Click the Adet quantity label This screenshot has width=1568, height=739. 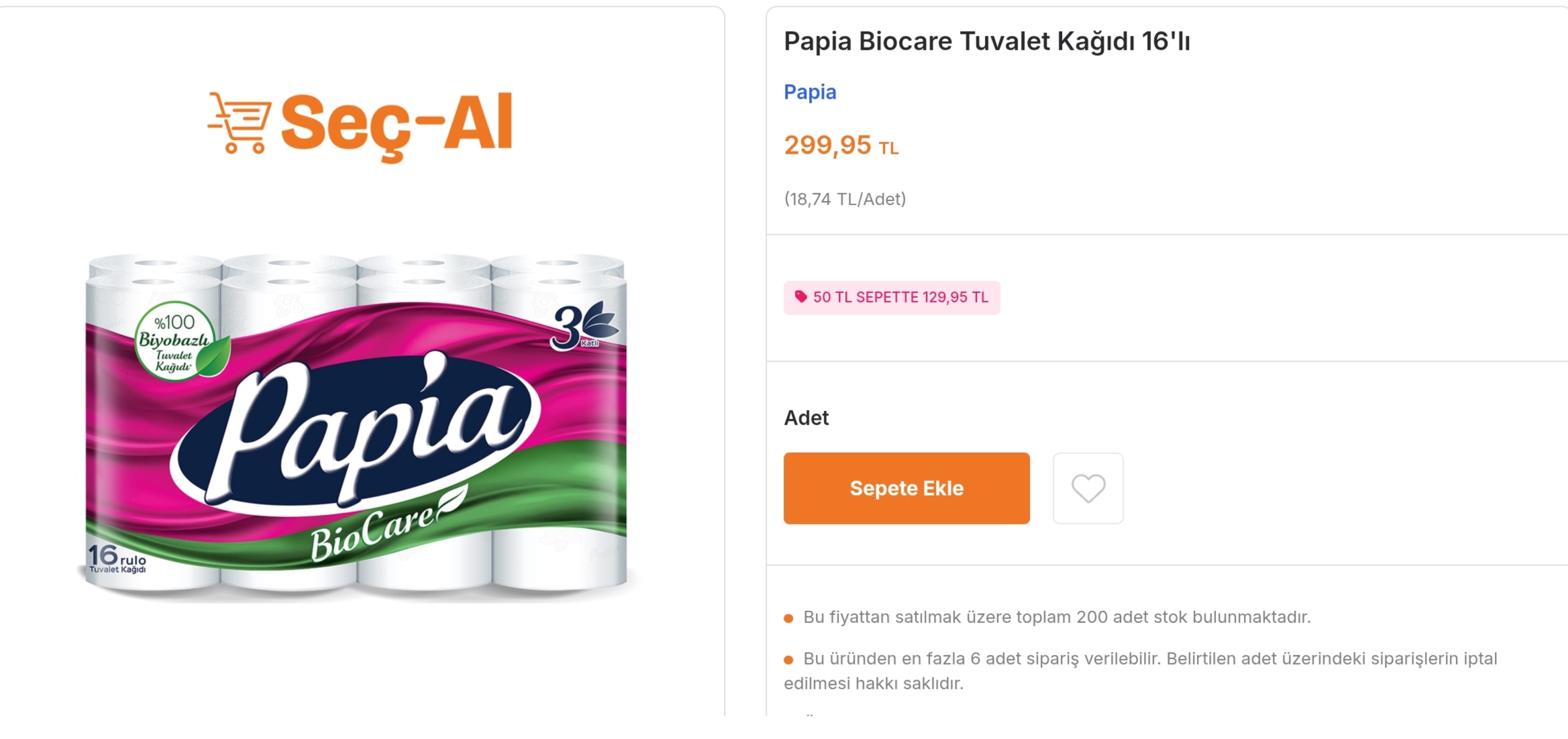806,418
